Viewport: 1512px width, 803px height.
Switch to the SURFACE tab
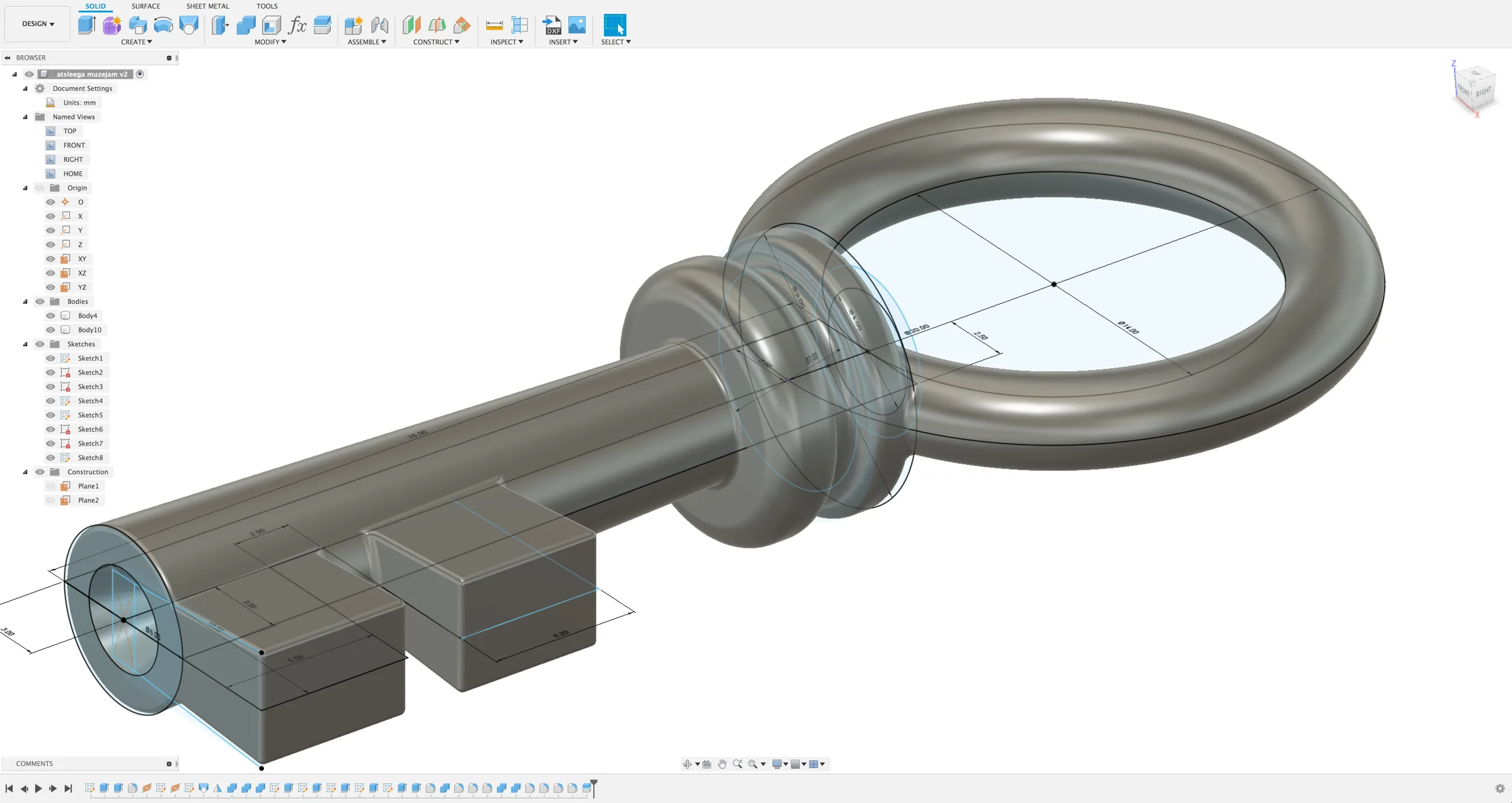tap(145, 6)
